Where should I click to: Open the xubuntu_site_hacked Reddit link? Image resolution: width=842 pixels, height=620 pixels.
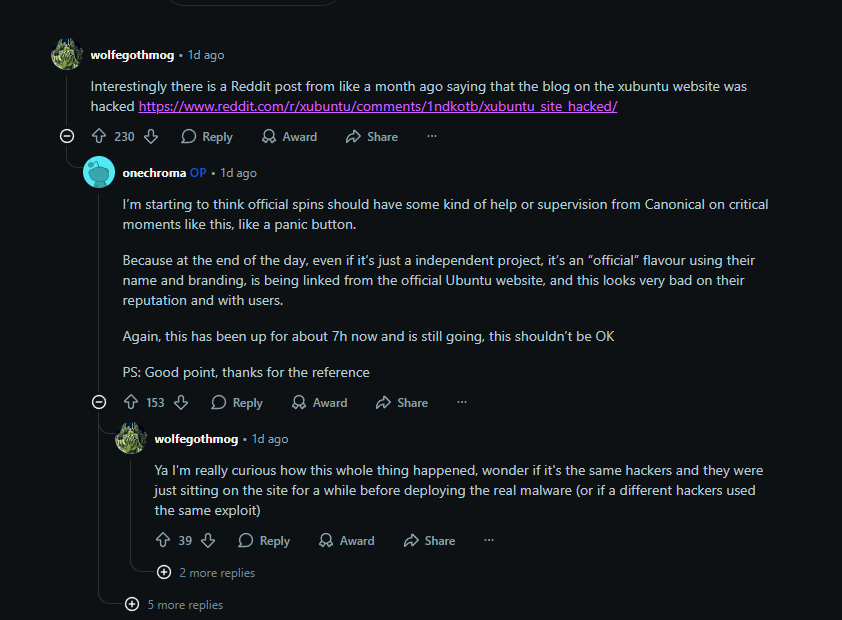(x=377, y=106)
